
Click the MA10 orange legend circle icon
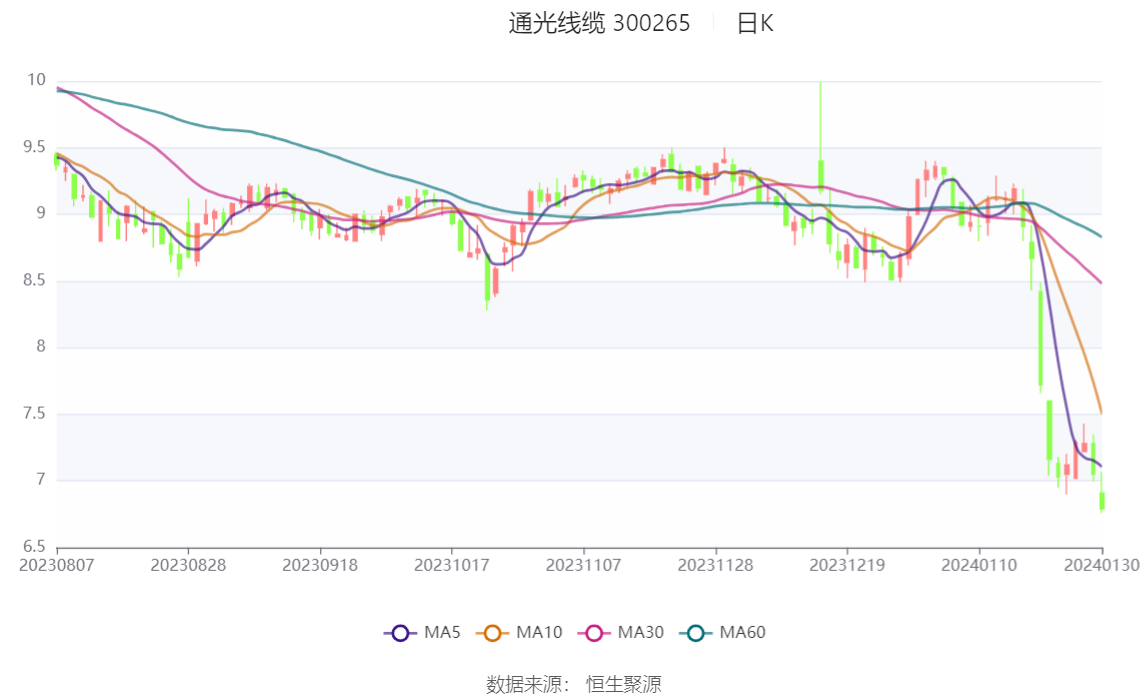[492, 633]
